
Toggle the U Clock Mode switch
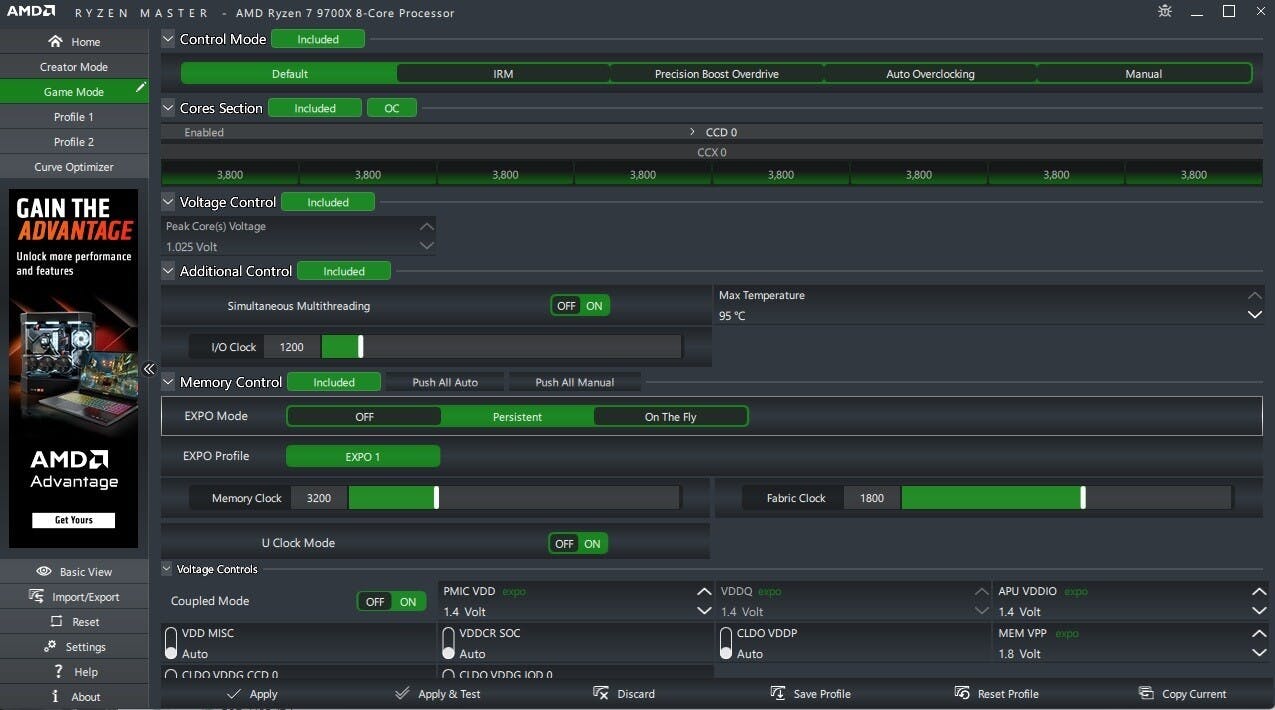point(578,544)
